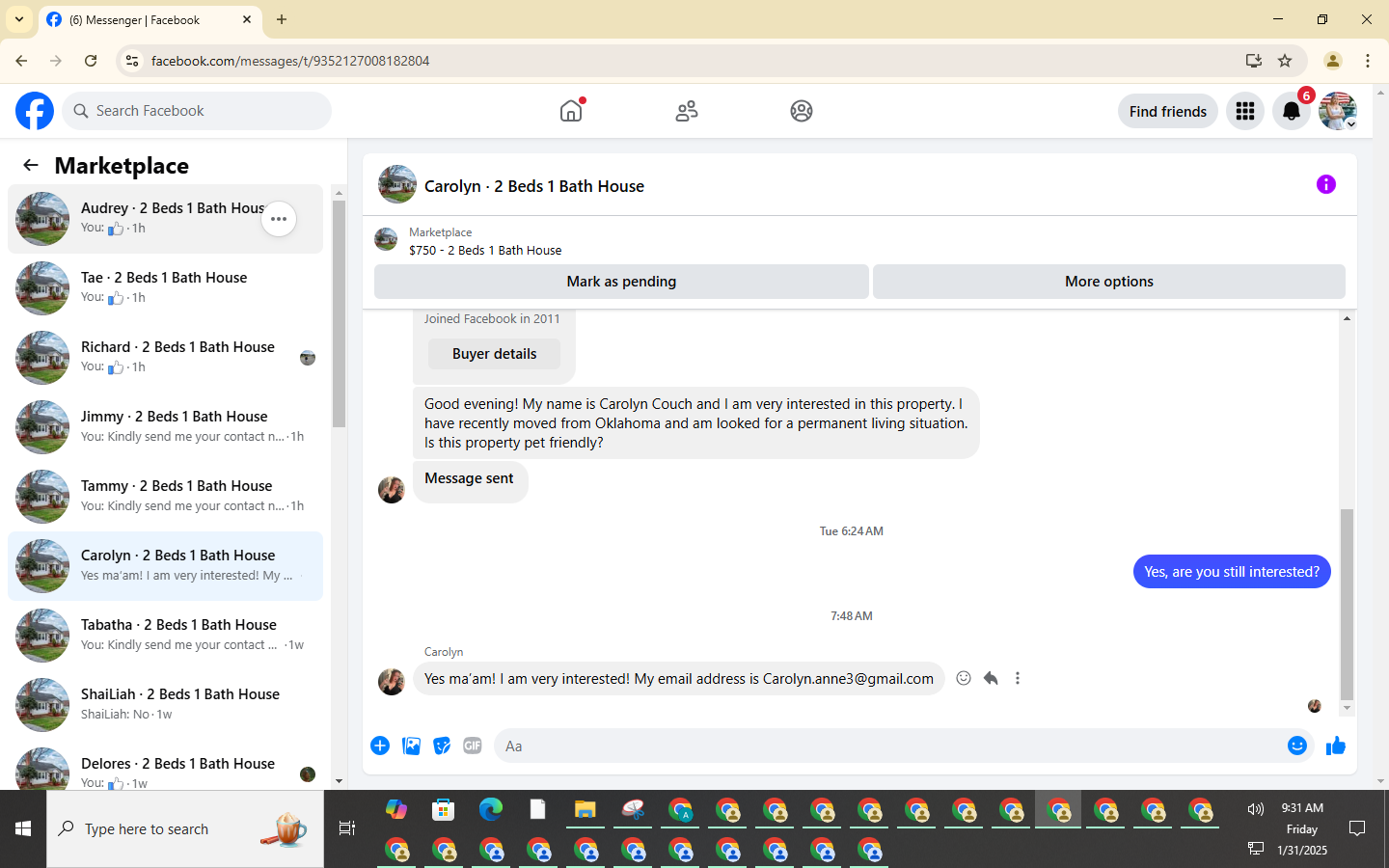This screenshot has width=1389, height=868.
Task: Select the Messenger | Facebook tab
Action: click(150, 19)
